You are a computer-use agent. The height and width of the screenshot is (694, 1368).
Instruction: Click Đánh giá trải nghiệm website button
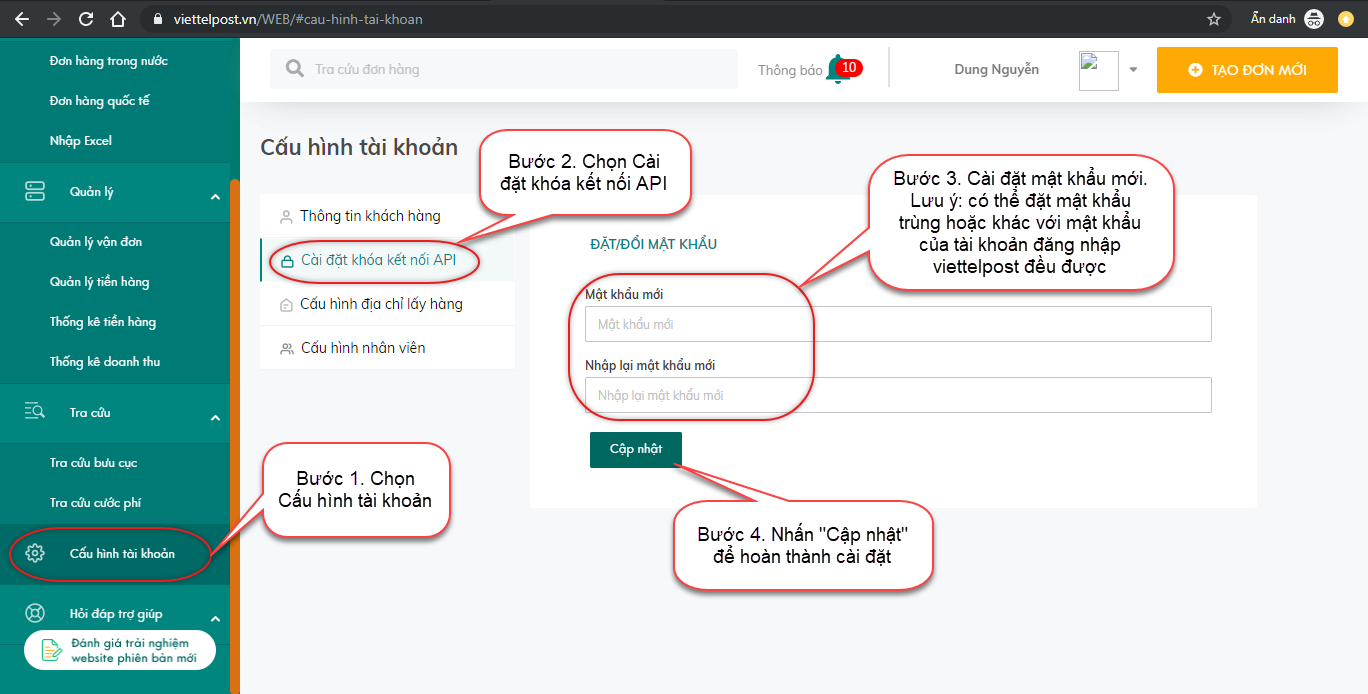[120, 650]
